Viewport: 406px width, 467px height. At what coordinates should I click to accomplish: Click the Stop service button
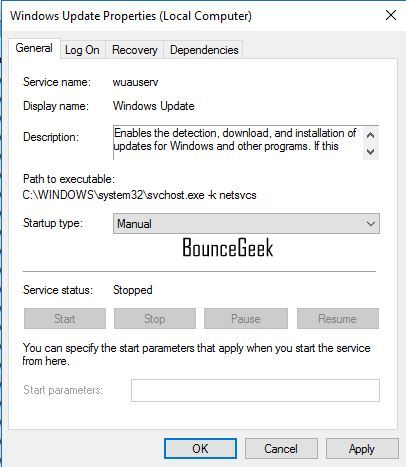pos(155,319)
